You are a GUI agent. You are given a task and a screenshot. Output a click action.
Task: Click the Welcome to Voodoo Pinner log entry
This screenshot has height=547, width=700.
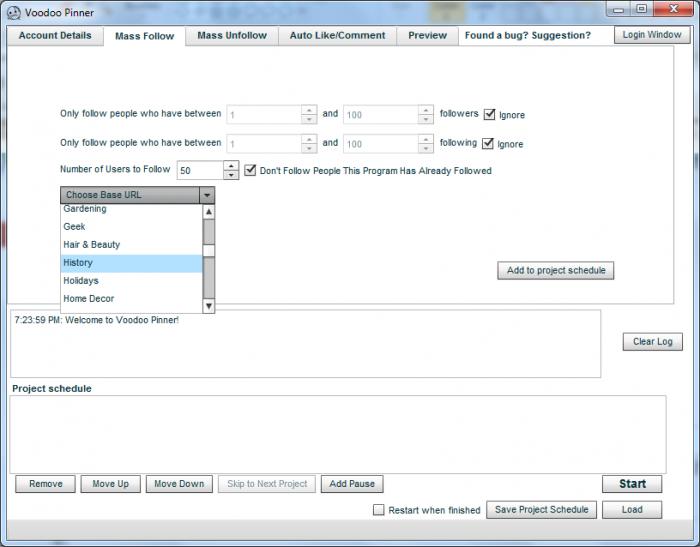(96, 320)
